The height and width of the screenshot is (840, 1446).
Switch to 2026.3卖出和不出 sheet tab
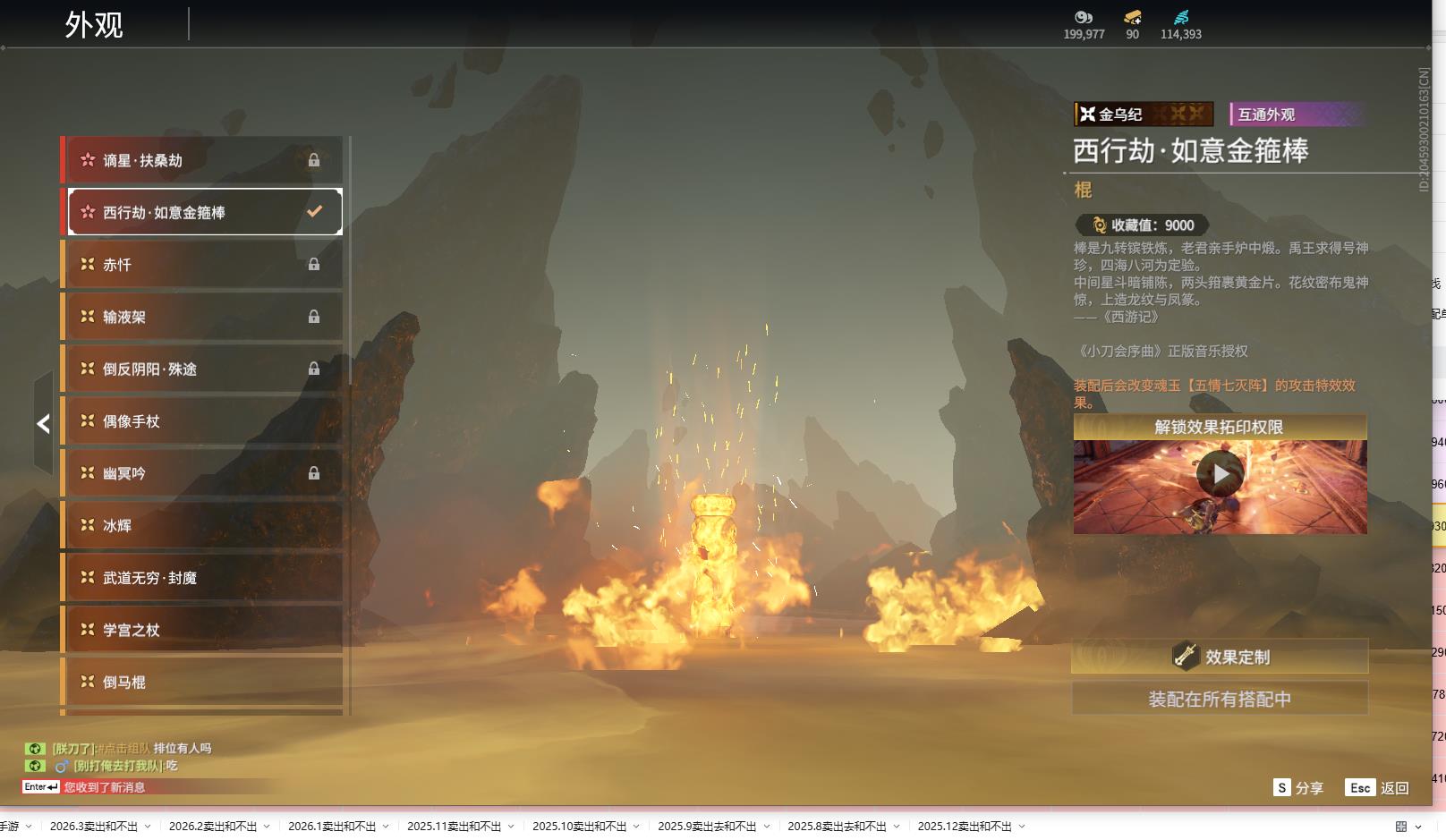click(94, 827)
